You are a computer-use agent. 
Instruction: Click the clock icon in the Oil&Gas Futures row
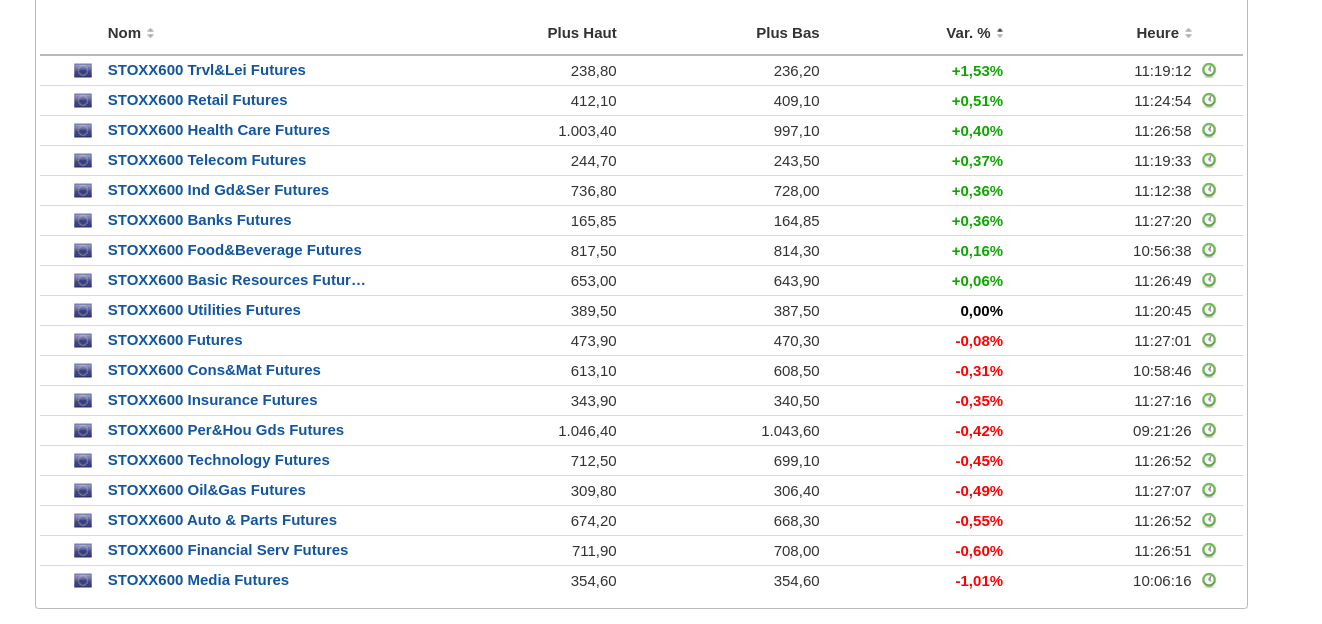pos(1209,490)
